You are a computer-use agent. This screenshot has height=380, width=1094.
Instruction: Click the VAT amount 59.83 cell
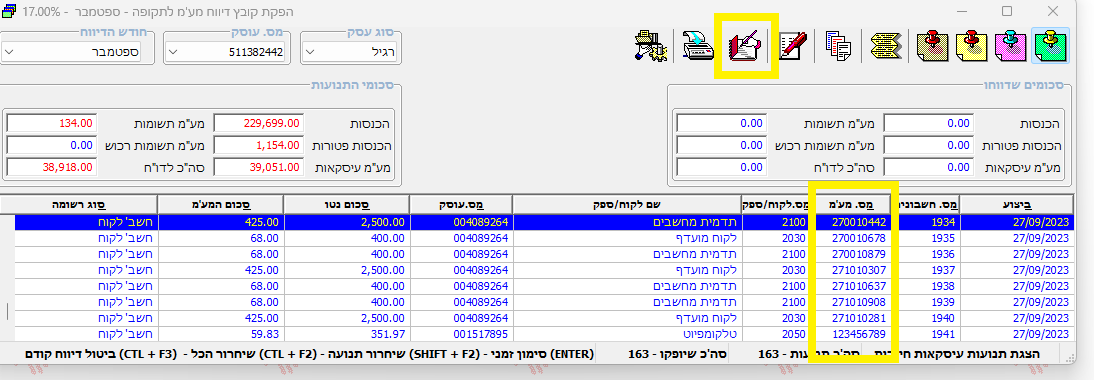tap(220, 334)
